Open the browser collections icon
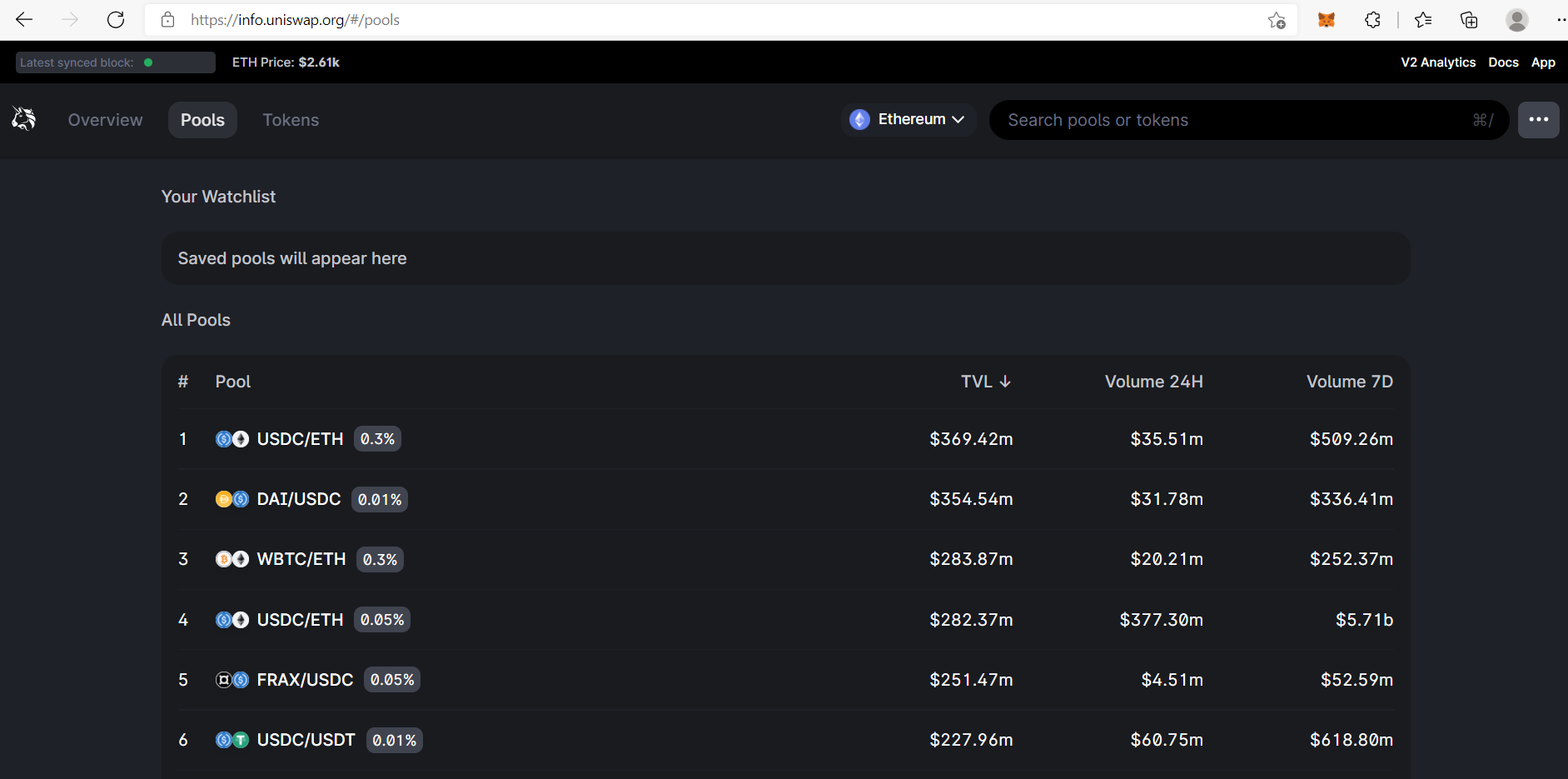Viewport: 1568px width, 779px height. click(x=1469, y=20)
